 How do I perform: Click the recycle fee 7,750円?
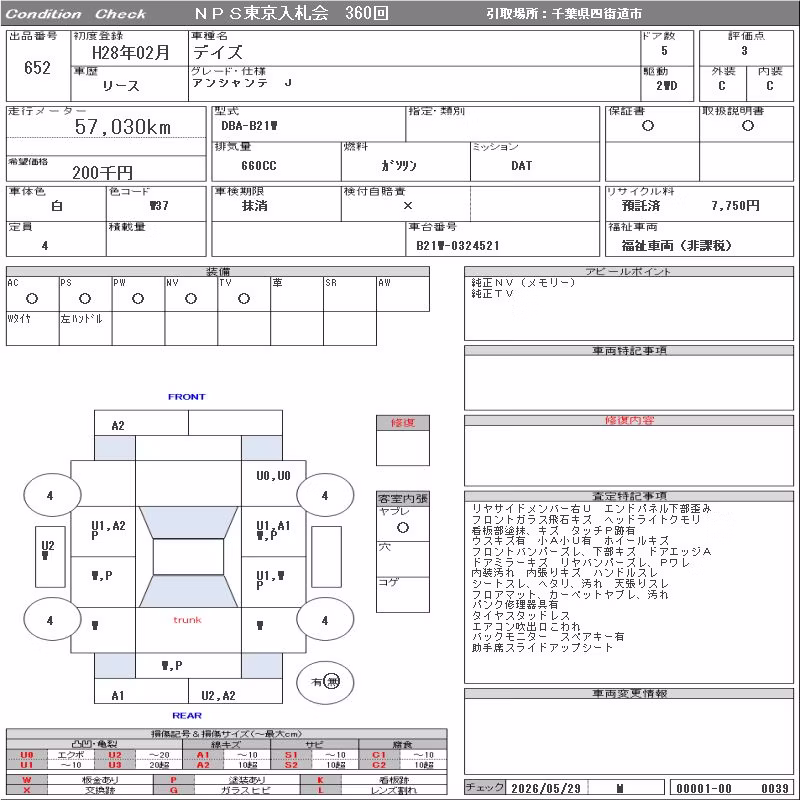click(x=735, y=206)
